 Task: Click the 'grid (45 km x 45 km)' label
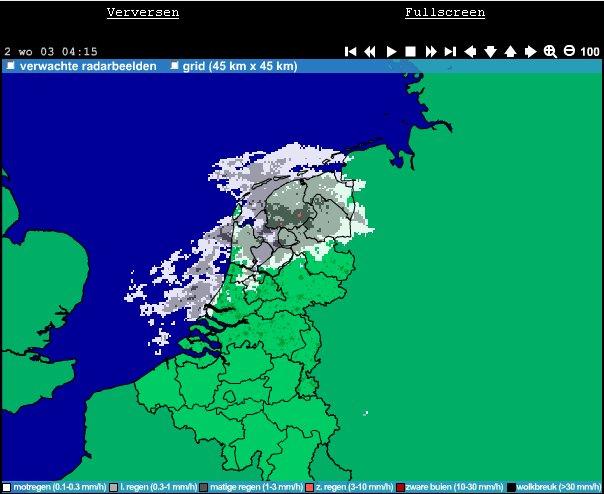click(x=240, y=66)
